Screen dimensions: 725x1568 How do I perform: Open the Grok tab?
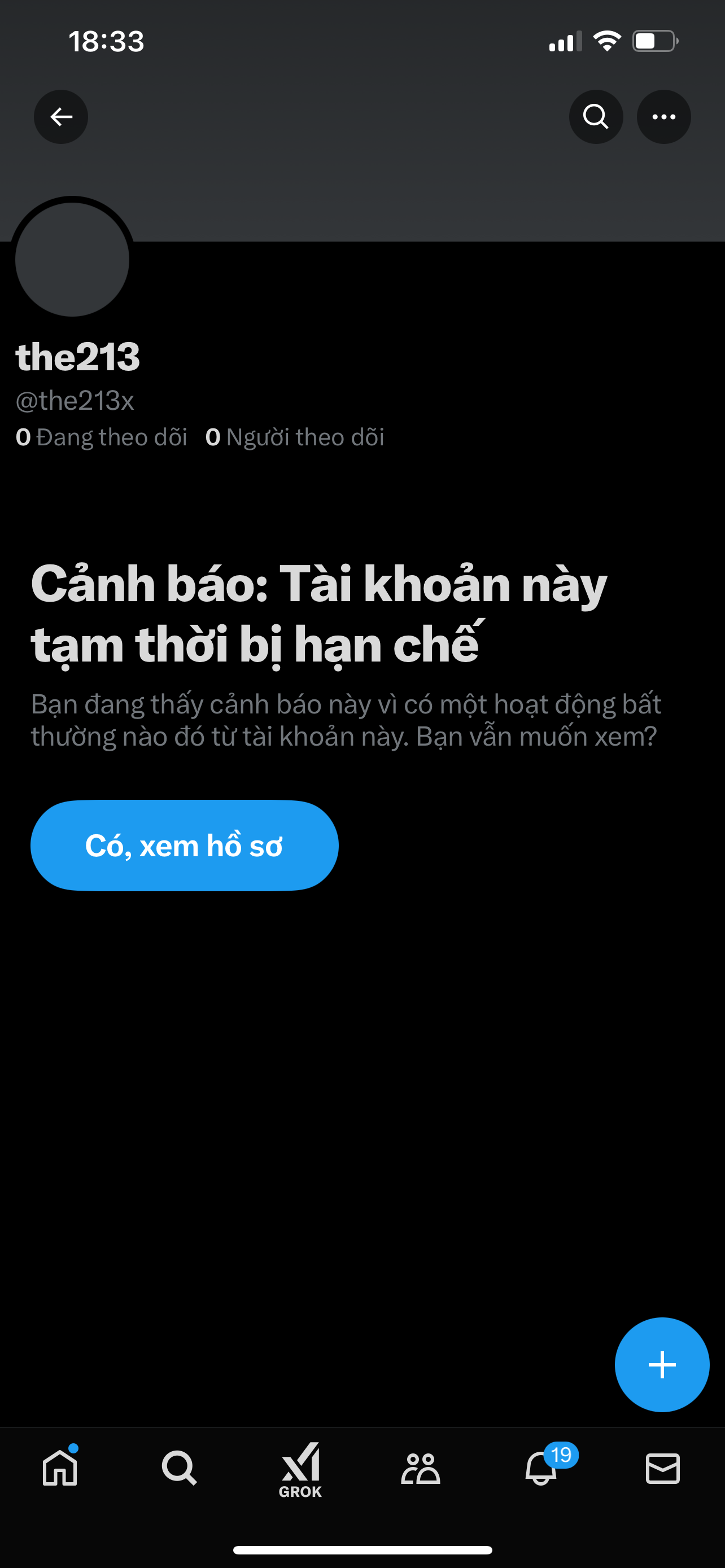click(300, 1470)
